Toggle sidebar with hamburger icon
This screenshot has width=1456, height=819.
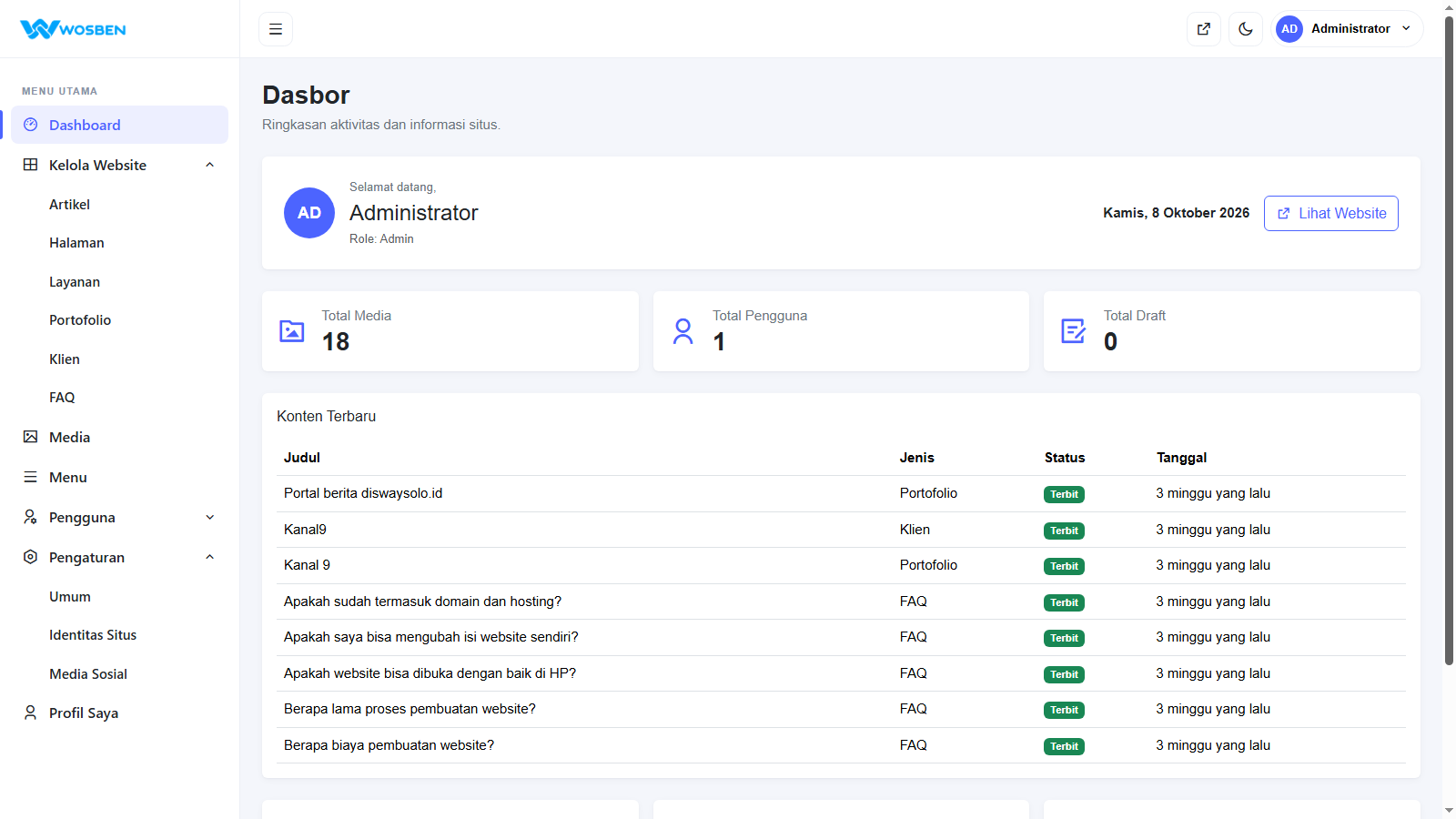(x=276, y=29)
